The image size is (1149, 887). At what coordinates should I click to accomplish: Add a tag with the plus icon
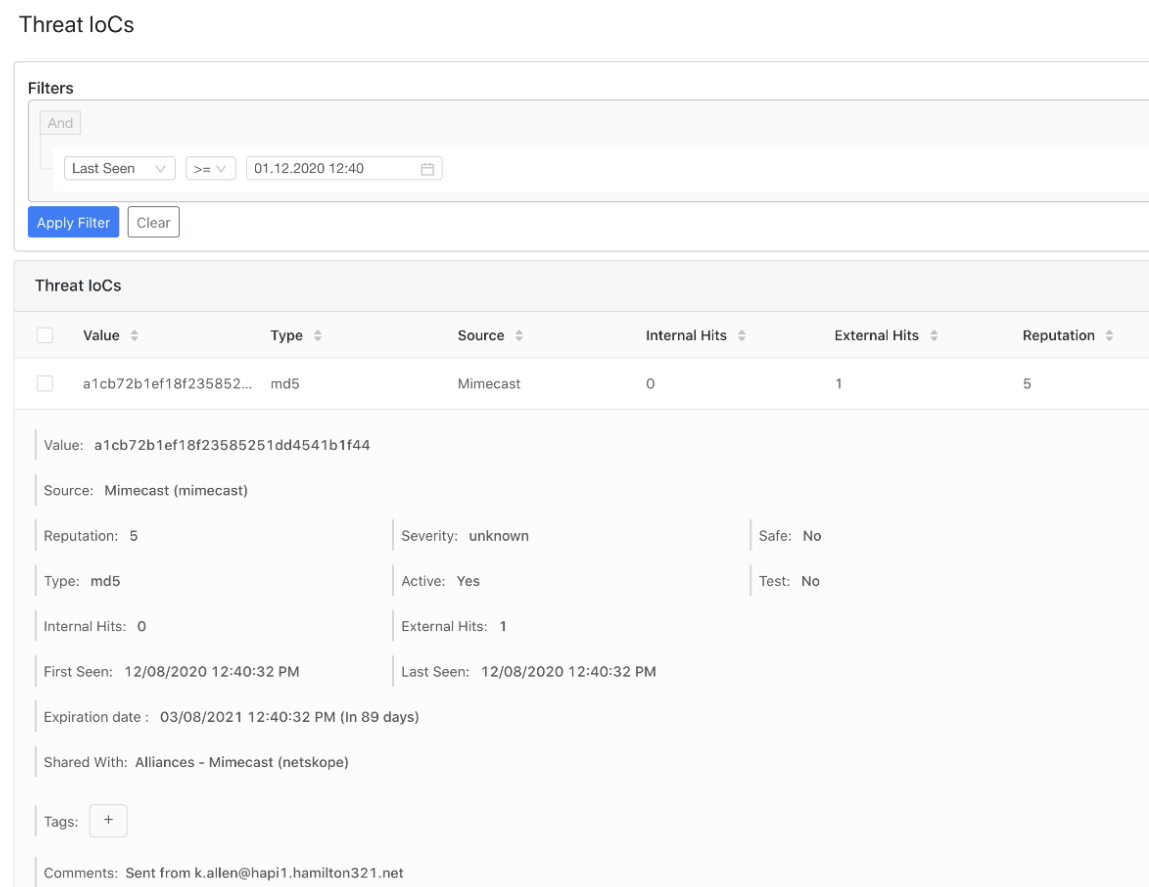pyautogui.click(x=109, y=820)
